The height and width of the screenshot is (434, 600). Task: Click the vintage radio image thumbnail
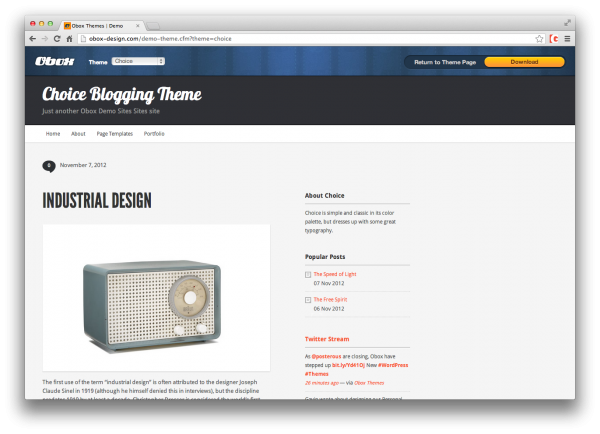(x=157, y=298)
